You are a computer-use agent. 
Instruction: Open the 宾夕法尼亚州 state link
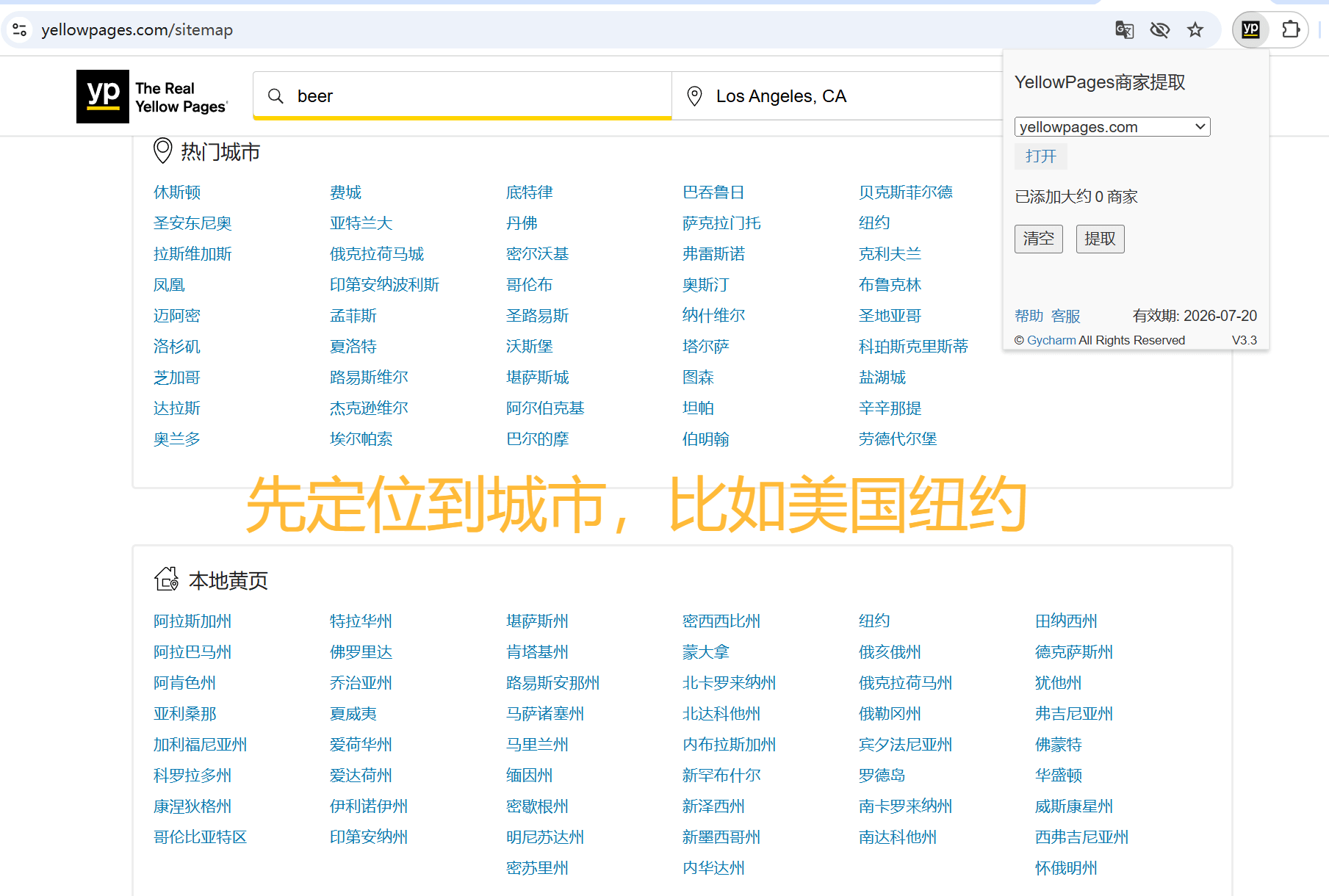(905, 745)
